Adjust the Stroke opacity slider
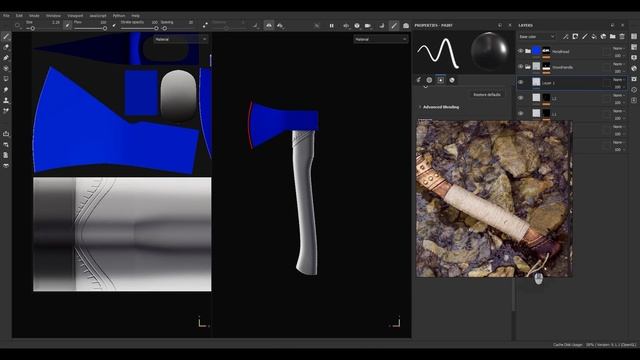 [x=139, y=28]
